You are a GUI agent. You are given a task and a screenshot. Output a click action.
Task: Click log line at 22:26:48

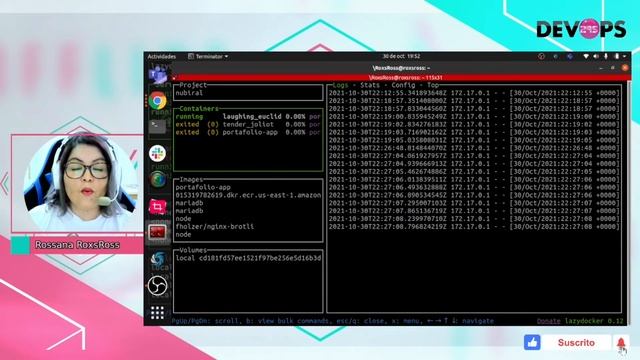point(474,148)
